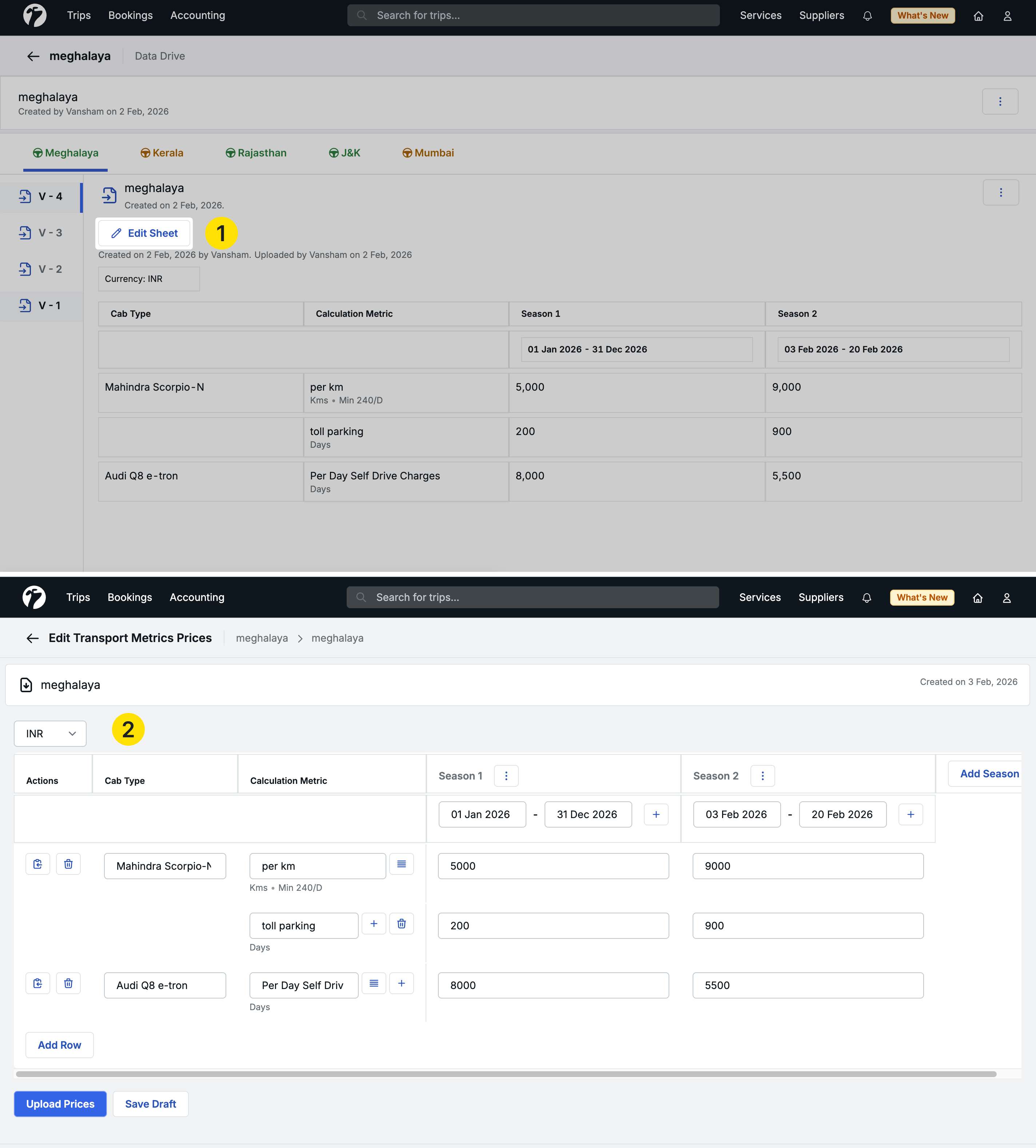Add metric after Per Day Self Drive
The width and height of the screenshot is (1036, 1148).
point(401,984)
